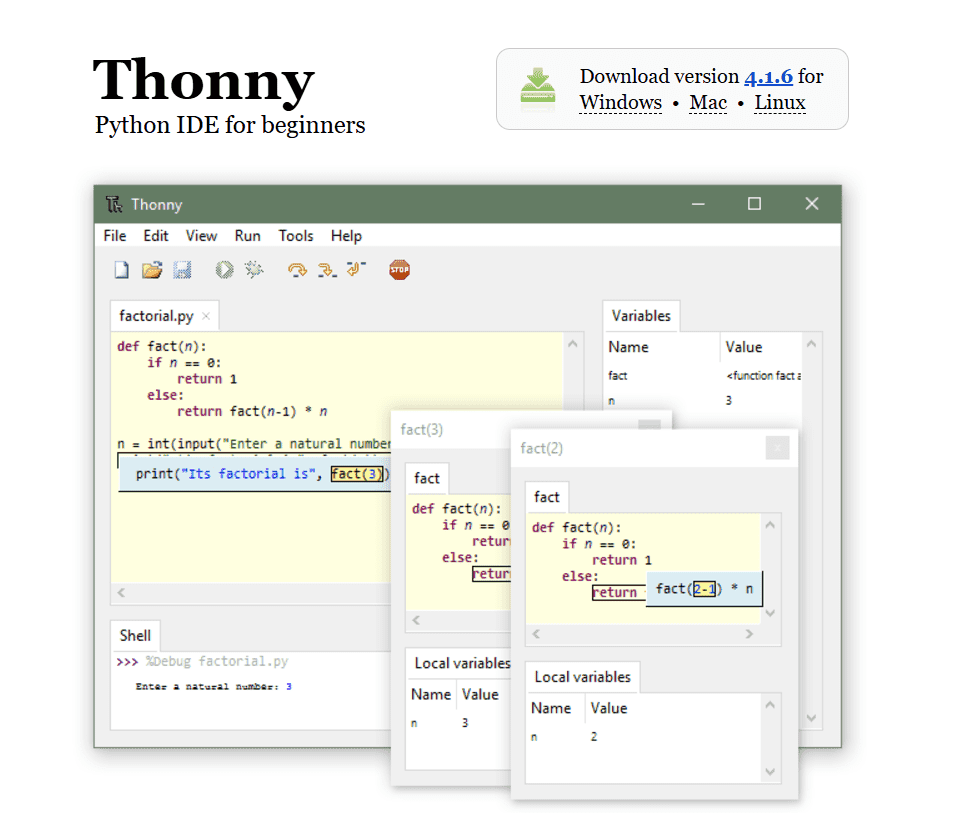This screenshot has height=813, width=963.
Task: Click the fact(3) code scroll-left arrow
Action: pos(416,620)
